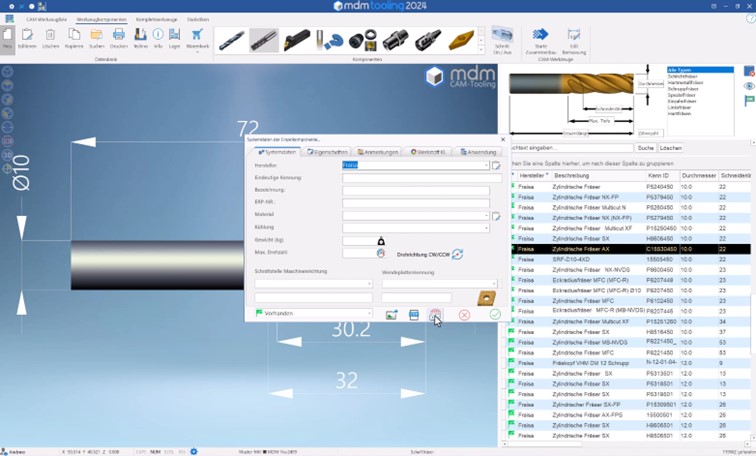Sort by Hersteller column header
The image size is (756, 456).
[x=533, y=175]
